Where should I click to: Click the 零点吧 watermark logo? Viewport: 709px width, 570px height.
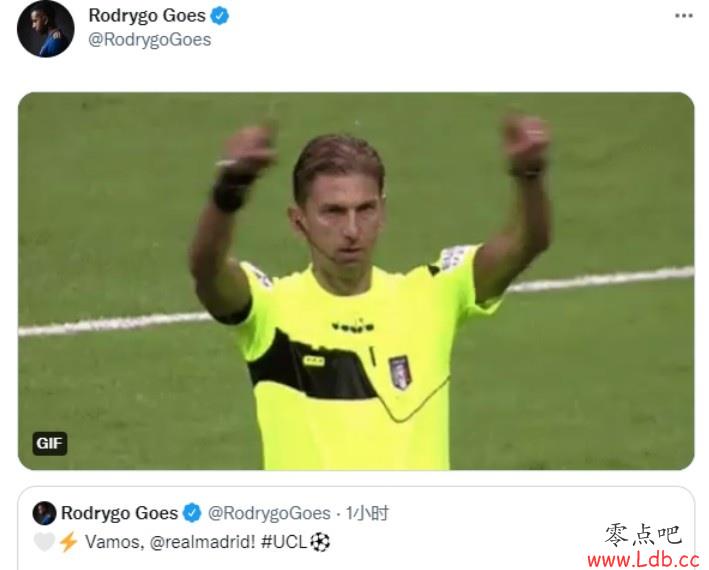pos(643,535)
